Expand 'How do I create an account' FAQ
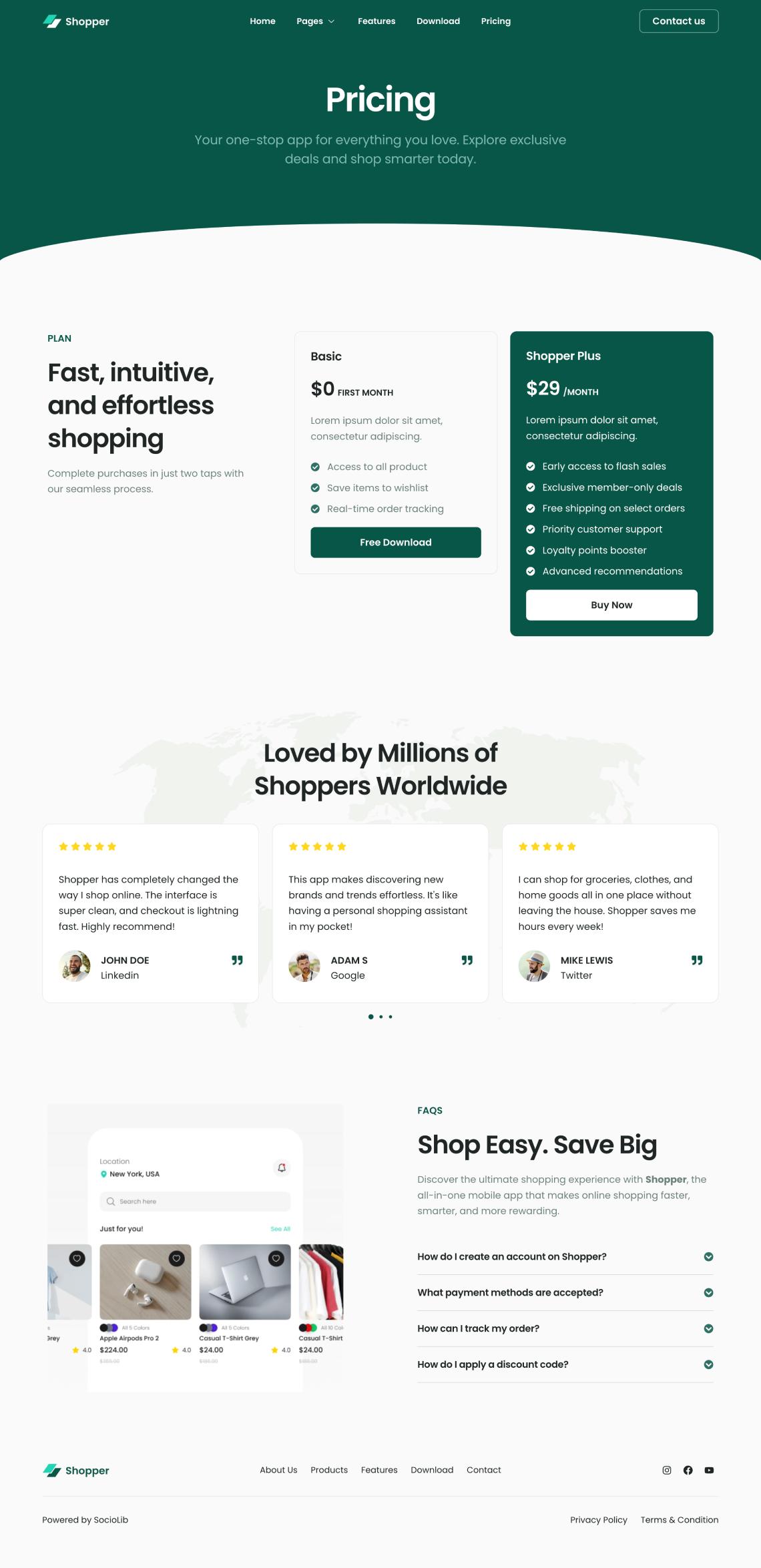The height and width of the screenshot is (1568, 761). point(565,1256)
